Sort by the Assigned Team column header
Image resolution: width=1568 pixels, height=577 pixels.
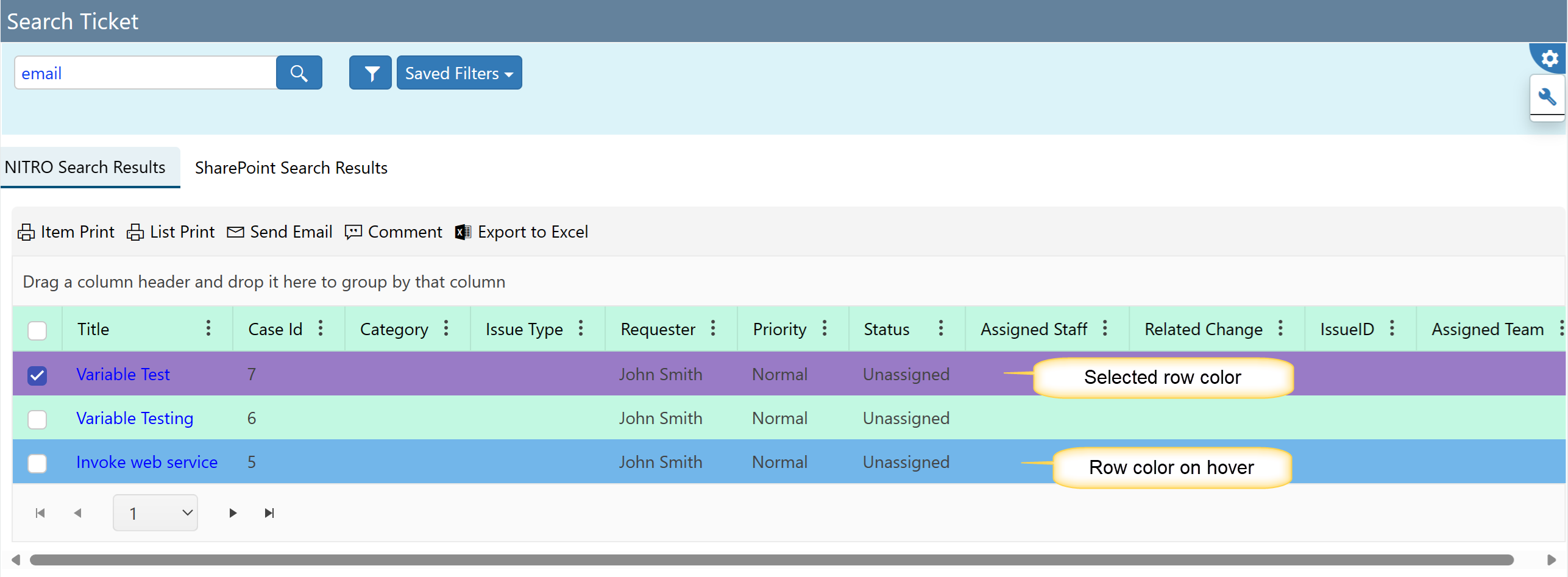pos(1488,329)
